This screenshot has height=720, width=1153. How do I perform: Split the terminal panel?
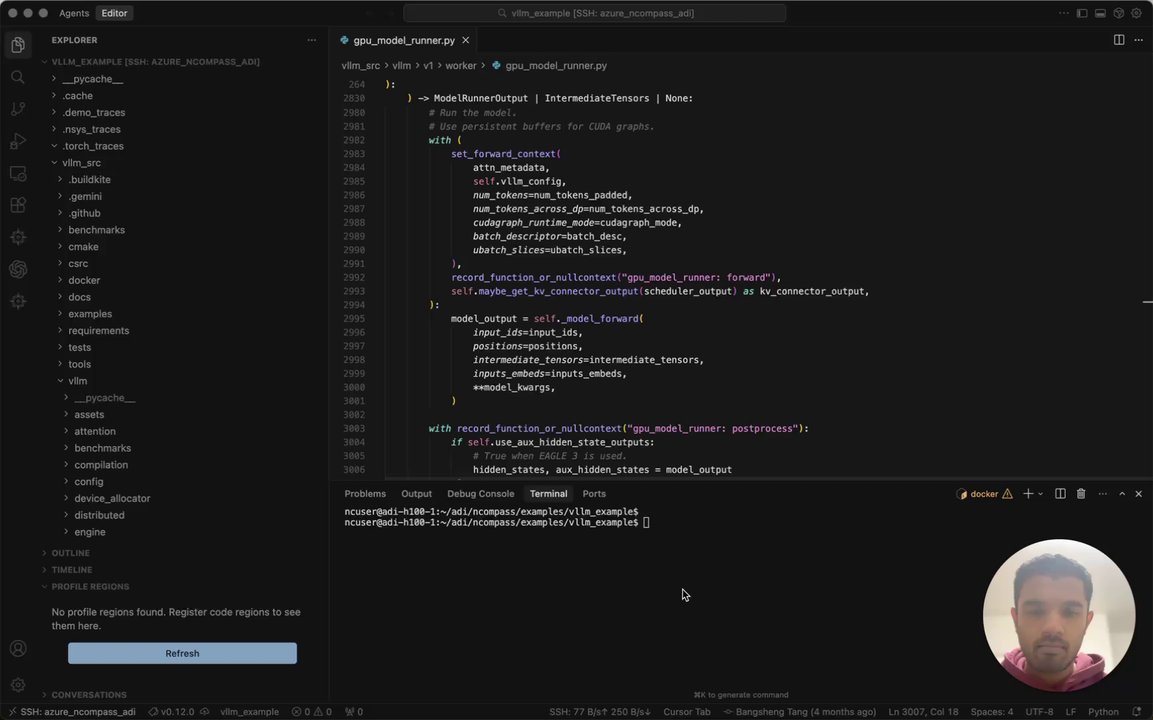pyautogui.click(x=1060, y=493)
